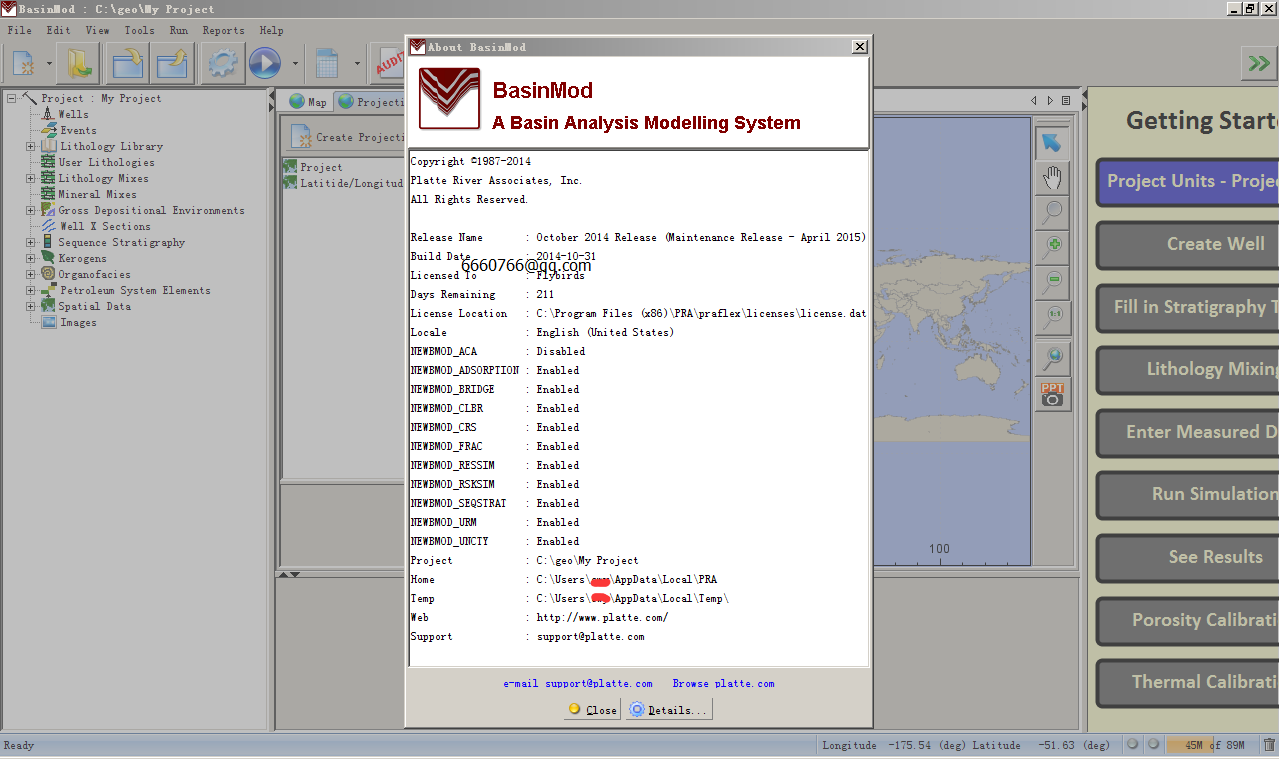
Task: Expand the Lithology Library tree node
Action: 31,146
